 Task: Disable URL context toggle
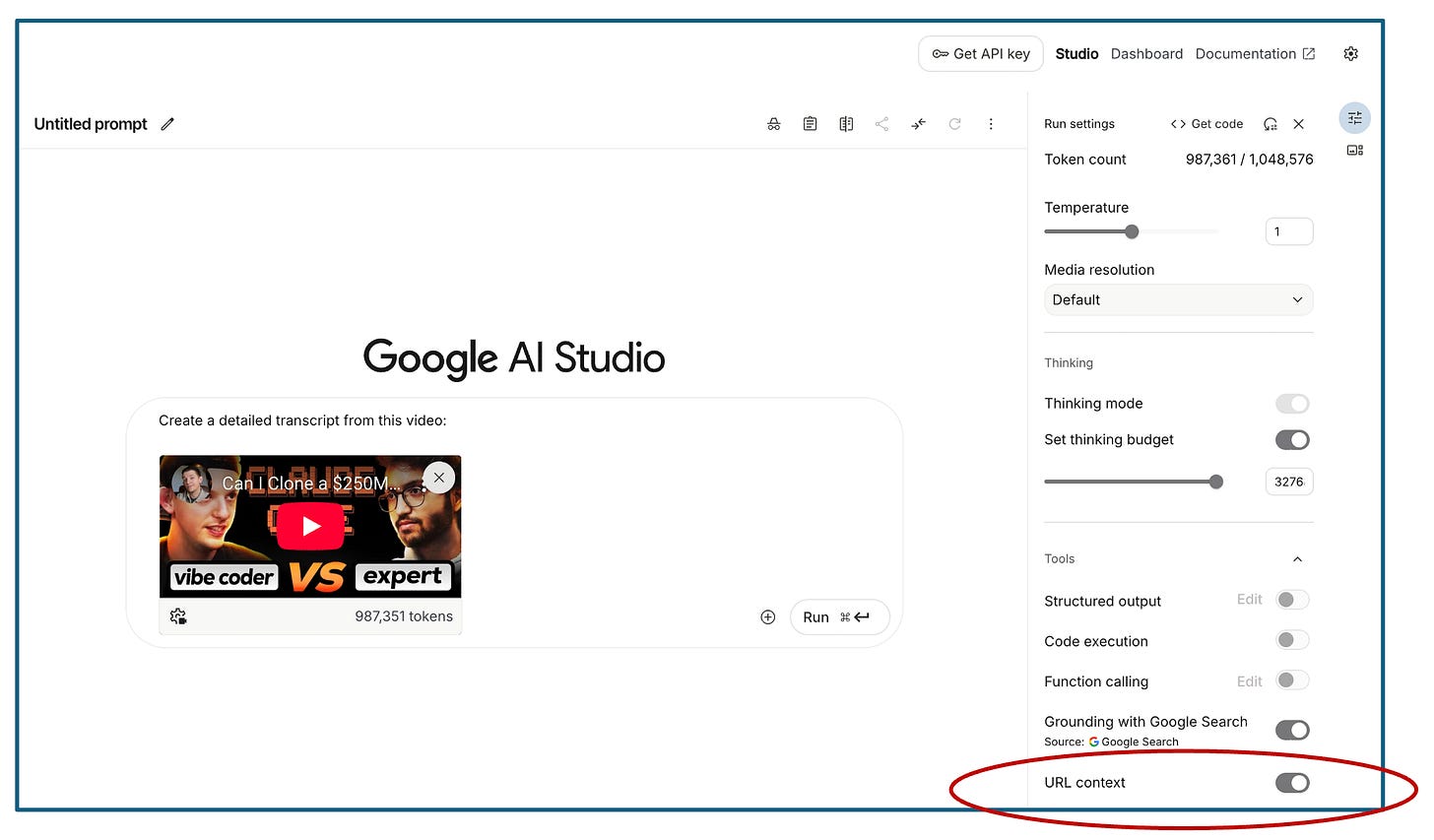pos(1292,783)
